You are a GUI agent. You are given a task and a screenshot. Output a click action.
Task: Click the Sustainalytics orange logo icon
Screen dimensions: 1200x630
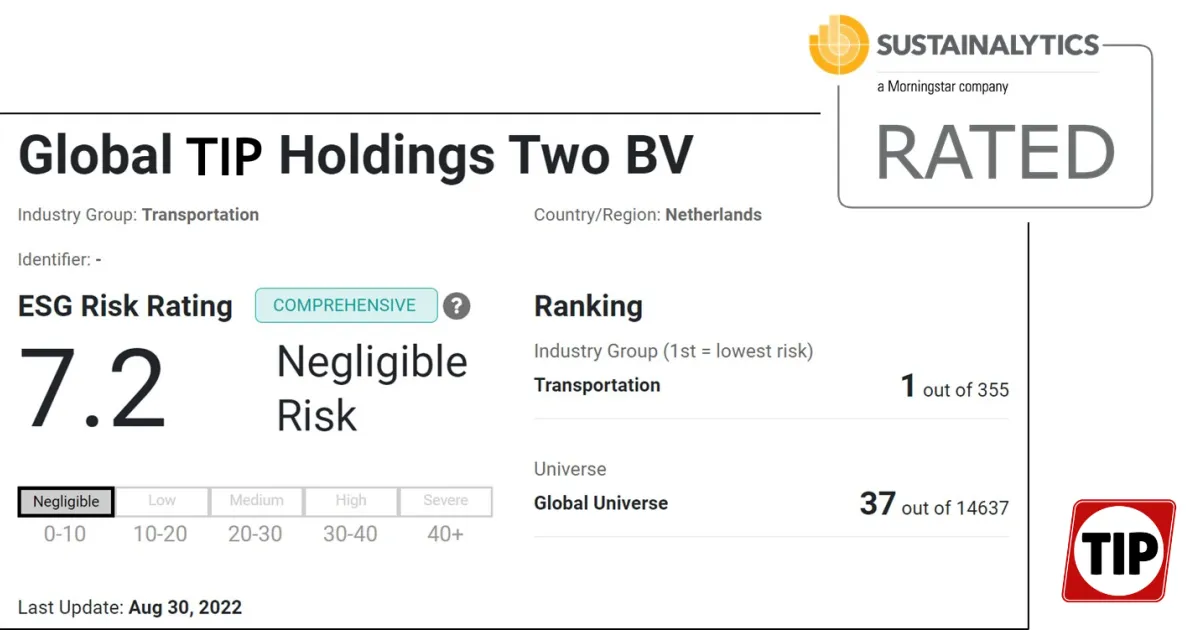click(838, 45)
